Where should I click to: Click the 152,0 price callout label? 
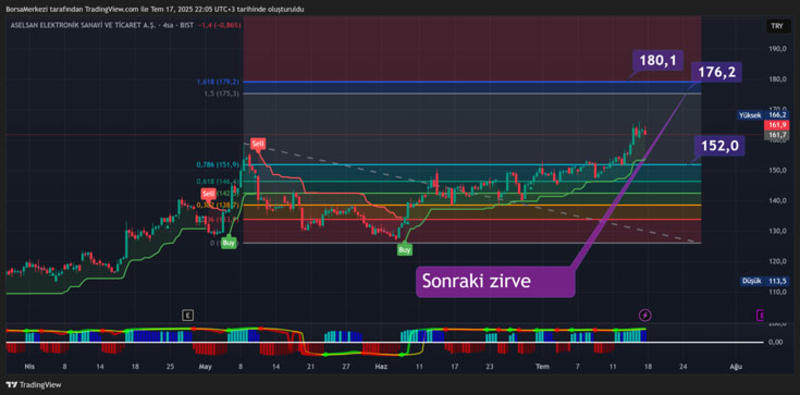click(x=719, y=146)
